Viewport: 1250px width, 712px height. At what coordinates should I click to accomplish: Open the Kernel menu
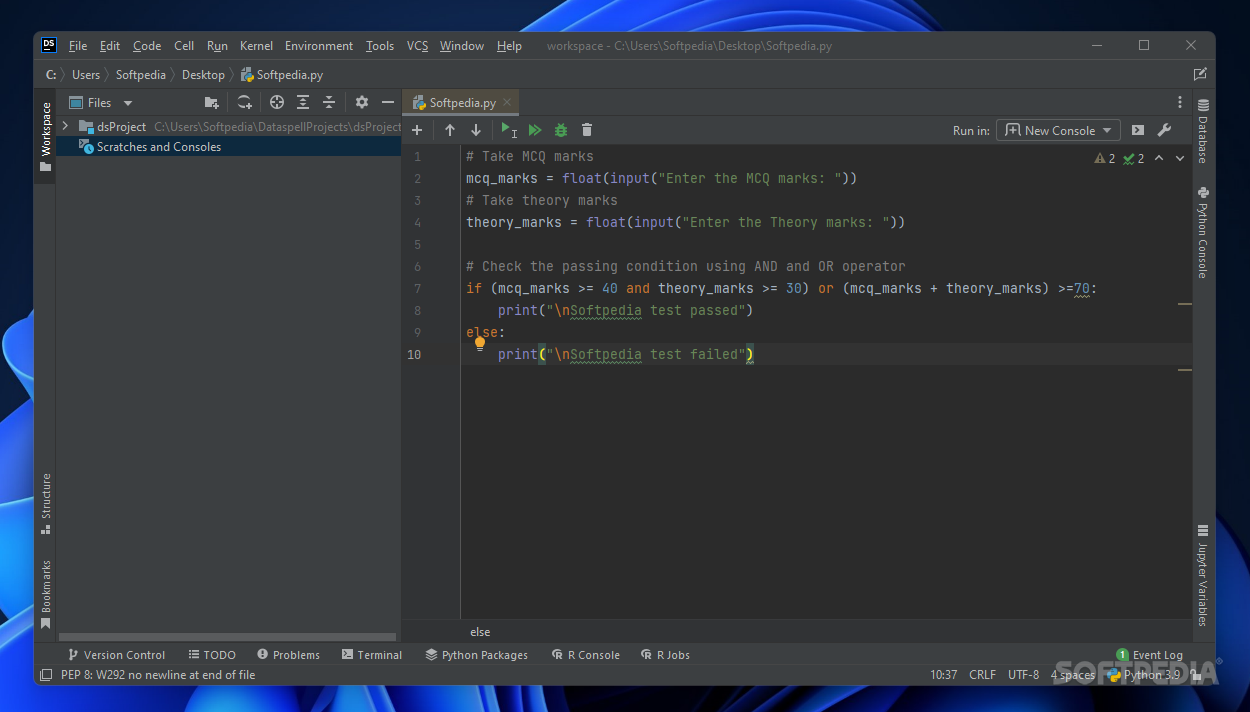point(256,46)
